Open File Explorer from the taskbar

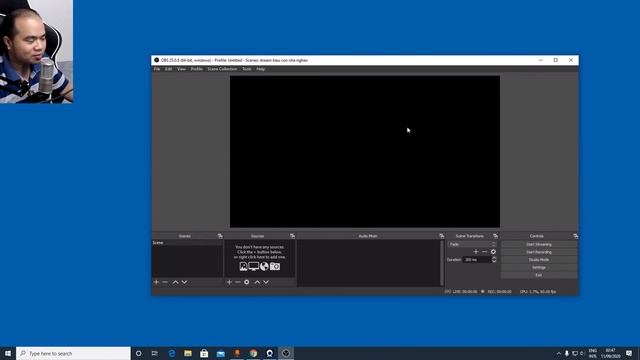[188, 353]
